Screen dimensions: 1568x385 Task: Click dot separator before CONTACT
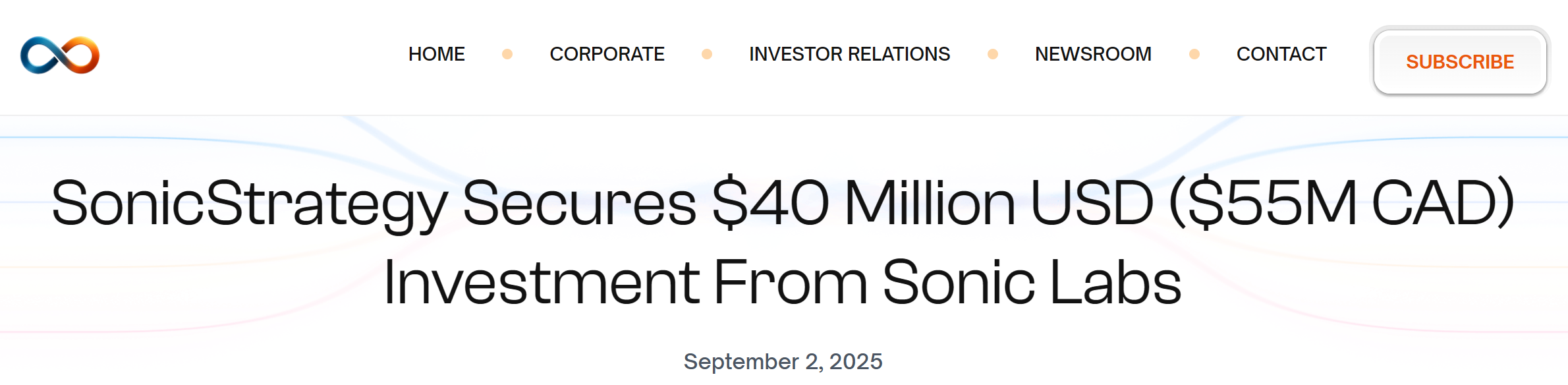(x=1194, y=54)
